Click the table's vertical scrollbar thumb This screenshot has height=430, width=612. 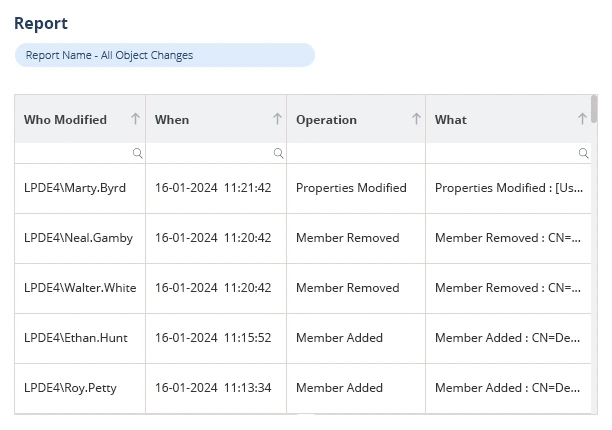pyautogui.click(x=594, y=108)
